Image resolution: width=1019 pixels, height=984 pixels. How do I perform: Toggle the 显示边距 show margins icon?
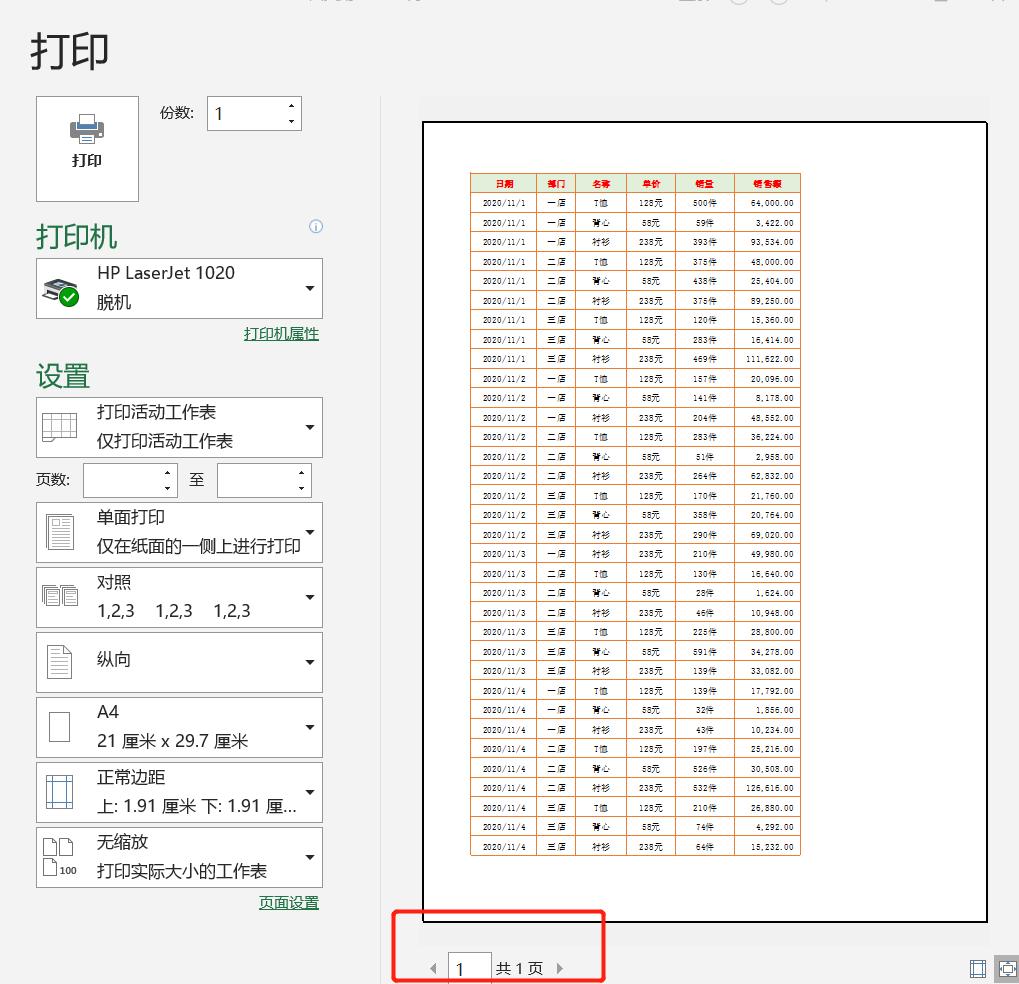977,968
